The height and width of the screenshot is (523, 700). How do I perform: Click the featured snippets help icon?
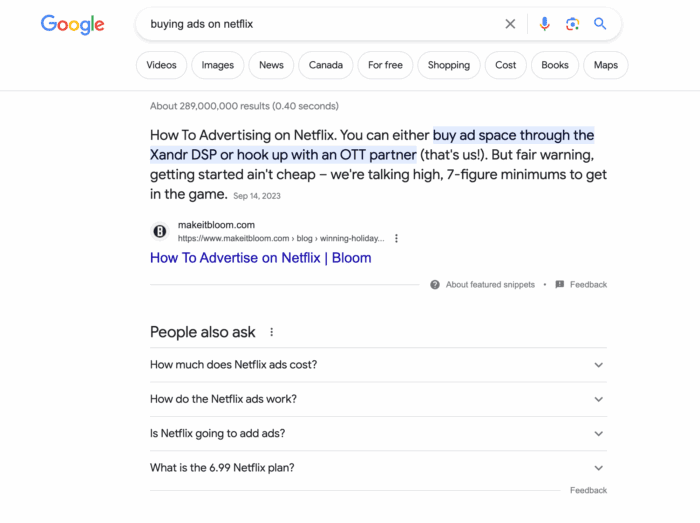tap(435, 285)
